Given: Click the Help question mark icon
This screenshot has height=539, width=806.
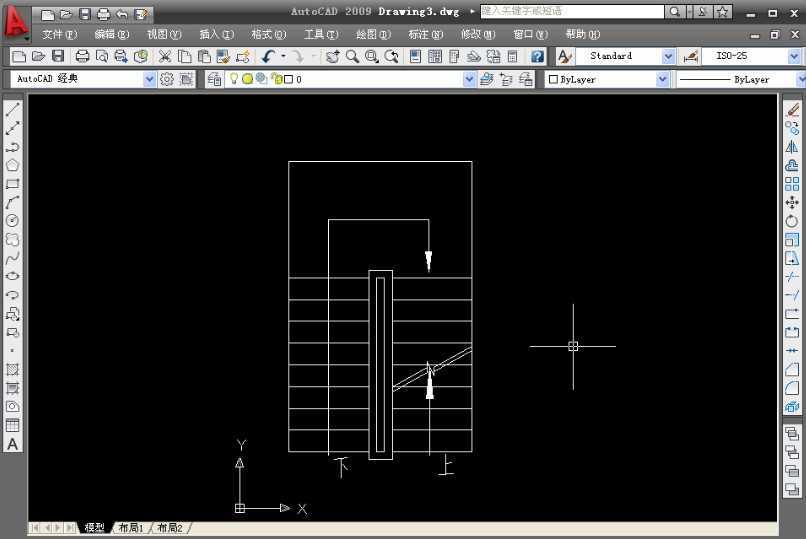Looking at the screenshot, I should click(x=538, y=56).
